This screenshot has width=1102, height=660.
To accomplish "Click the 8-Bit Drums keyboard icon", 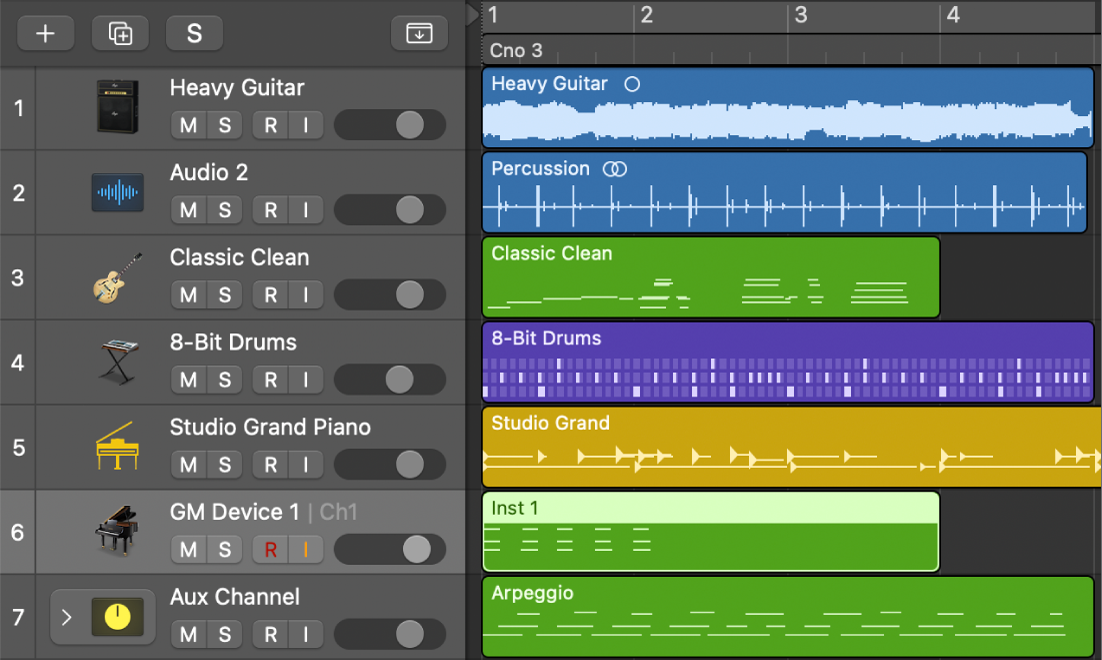I will point(117,362).
